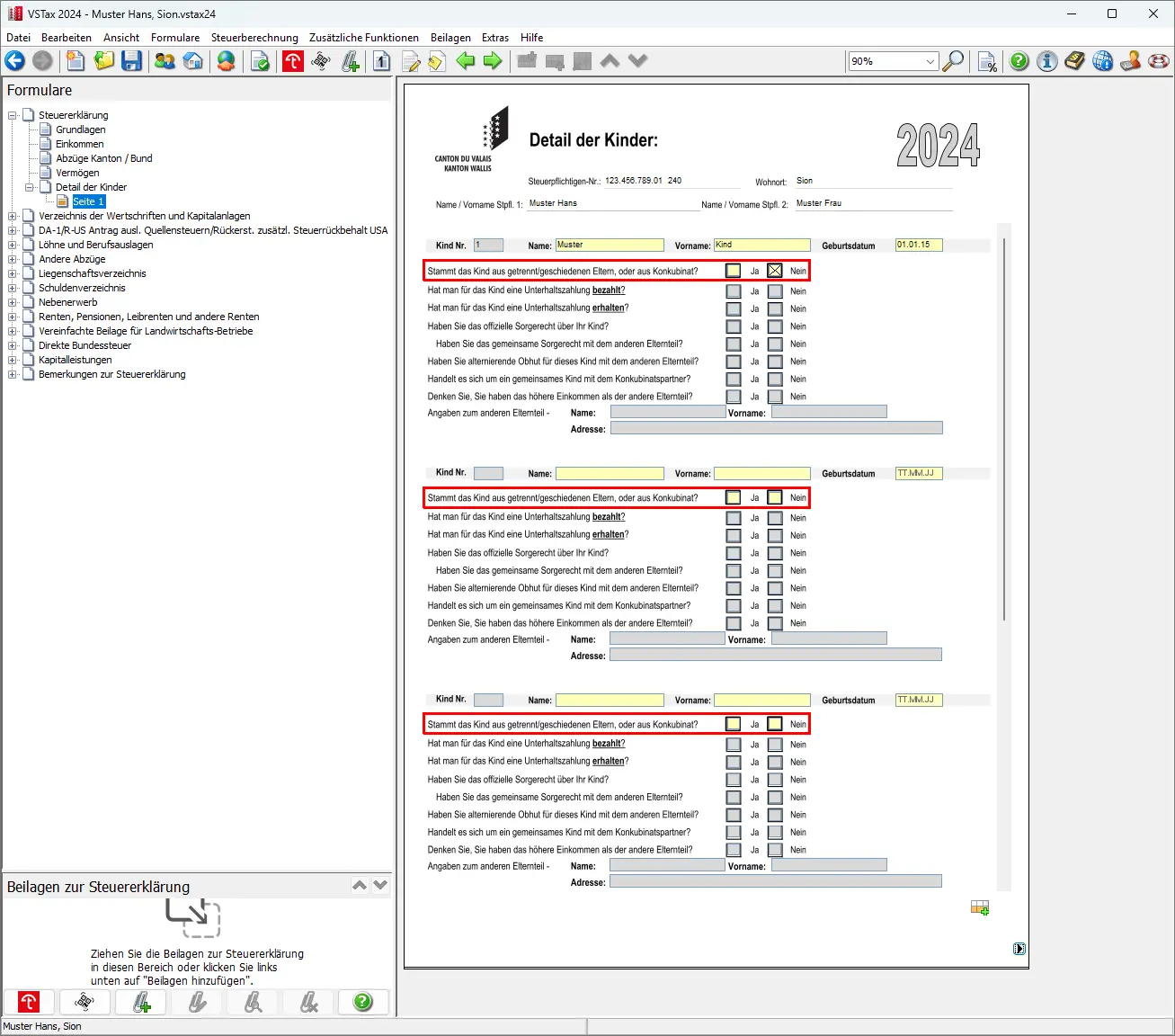1175x1036 pixels.
Task: Open the 90% zoom level dropdown
Action: [930, 61]
